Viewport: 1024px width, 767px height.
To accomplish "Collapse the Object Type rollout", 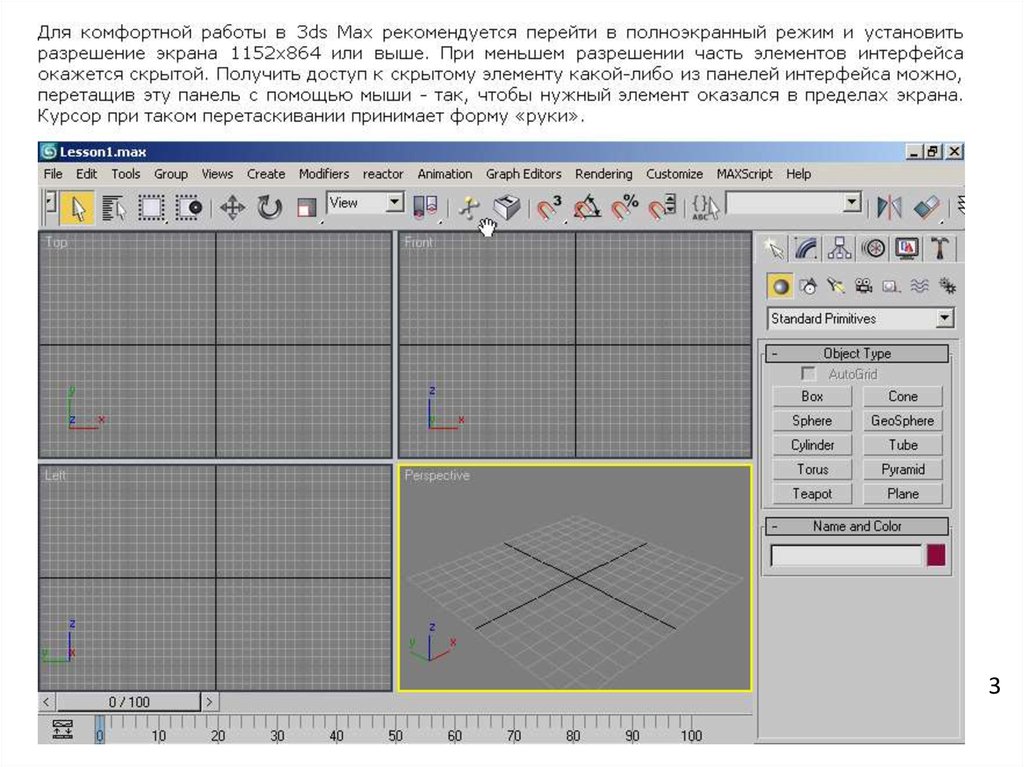I will 856,353.
